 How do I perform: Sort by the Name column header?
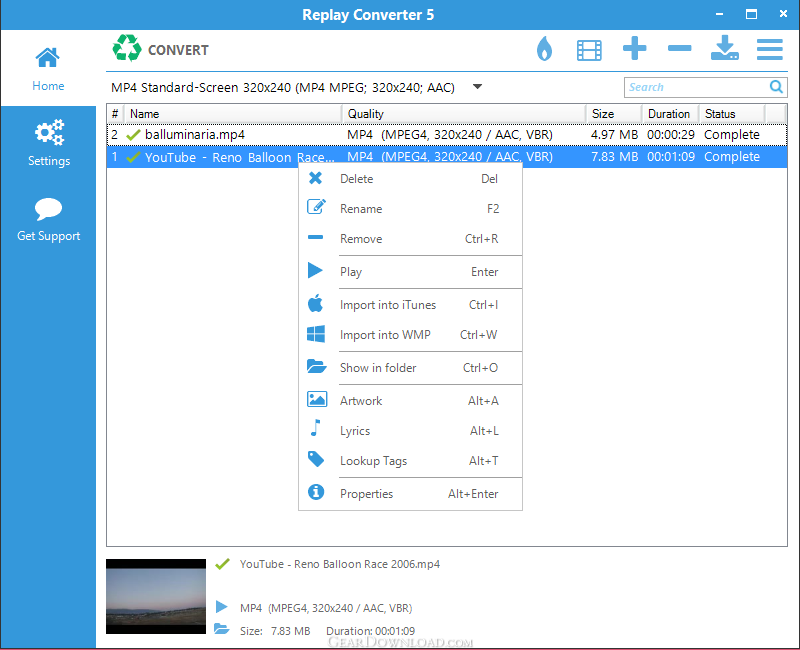(233, 114)
